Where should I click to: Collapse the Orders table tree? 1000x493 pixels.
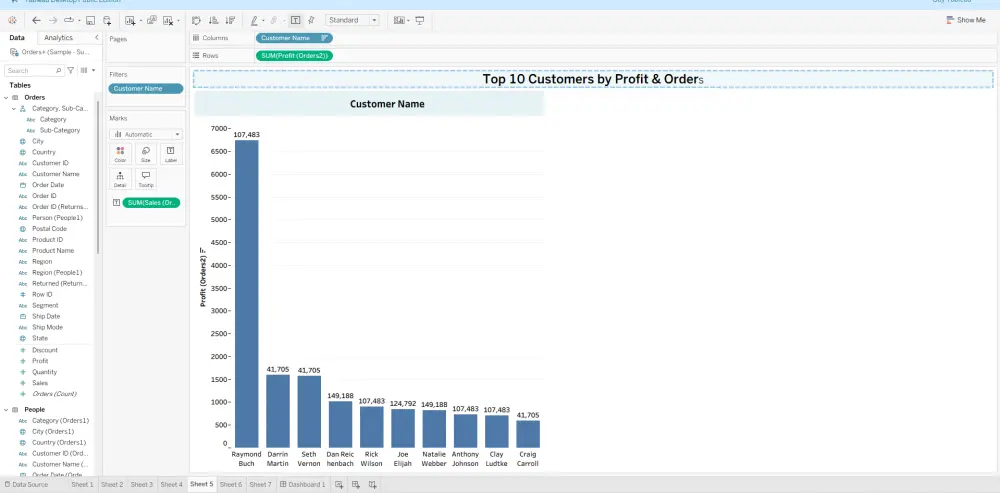[6, 98]
